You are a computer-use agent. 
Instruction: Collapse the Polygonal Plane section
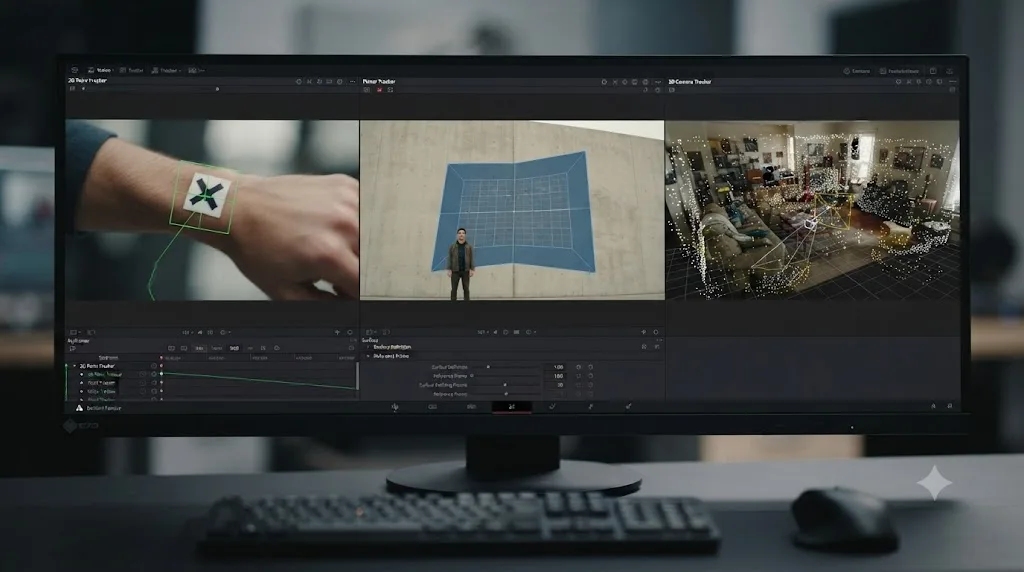368,357
